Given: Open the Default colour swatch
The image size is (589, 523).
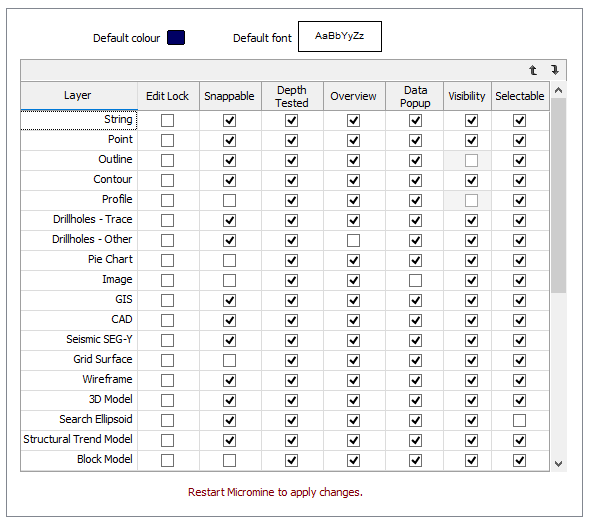Looking at the screenshot, I should coord(176,38).
